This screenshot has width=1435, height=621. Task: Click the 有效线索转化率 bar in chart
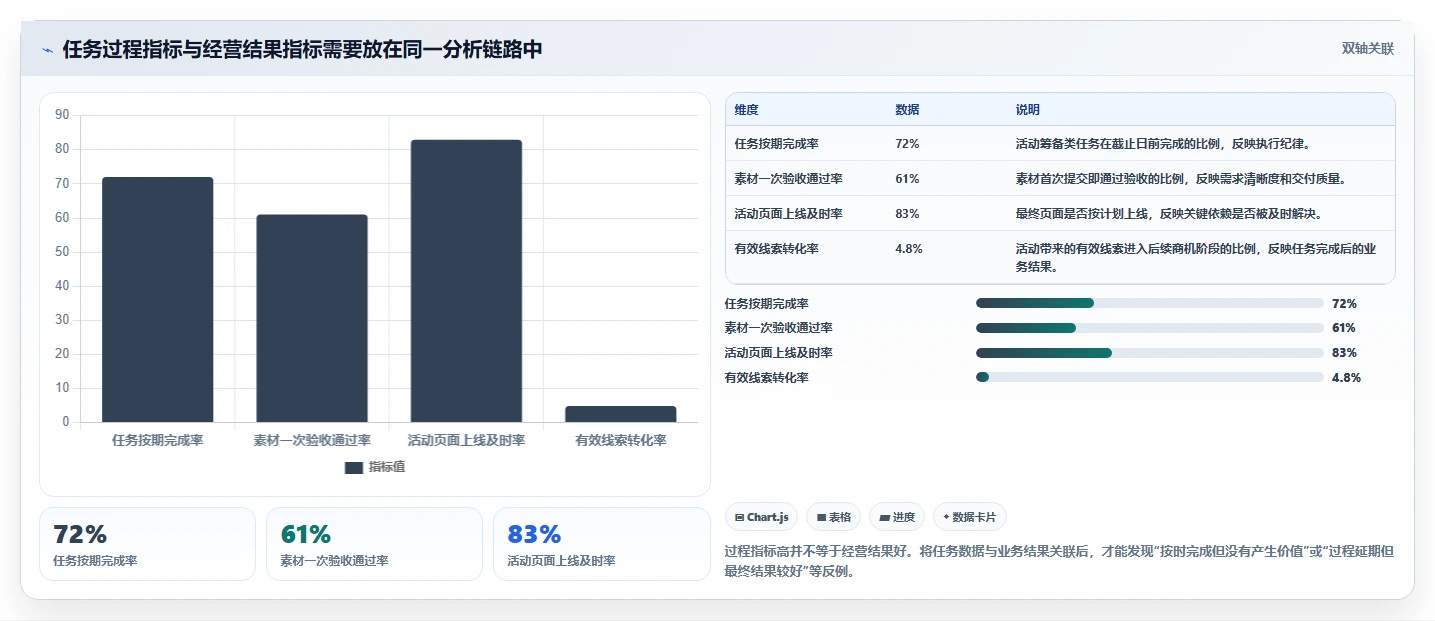point(621,414)
